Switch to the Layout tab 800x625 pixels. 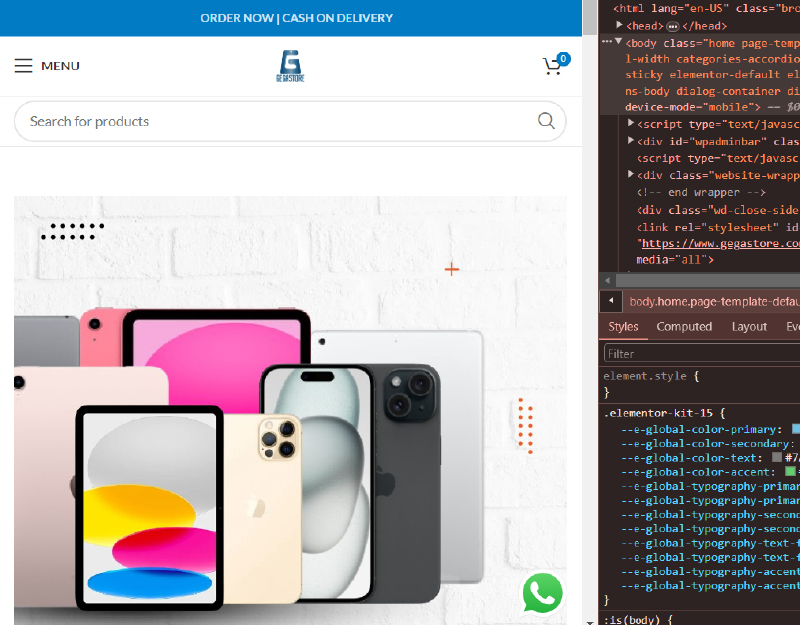click(x=749, y=327)
